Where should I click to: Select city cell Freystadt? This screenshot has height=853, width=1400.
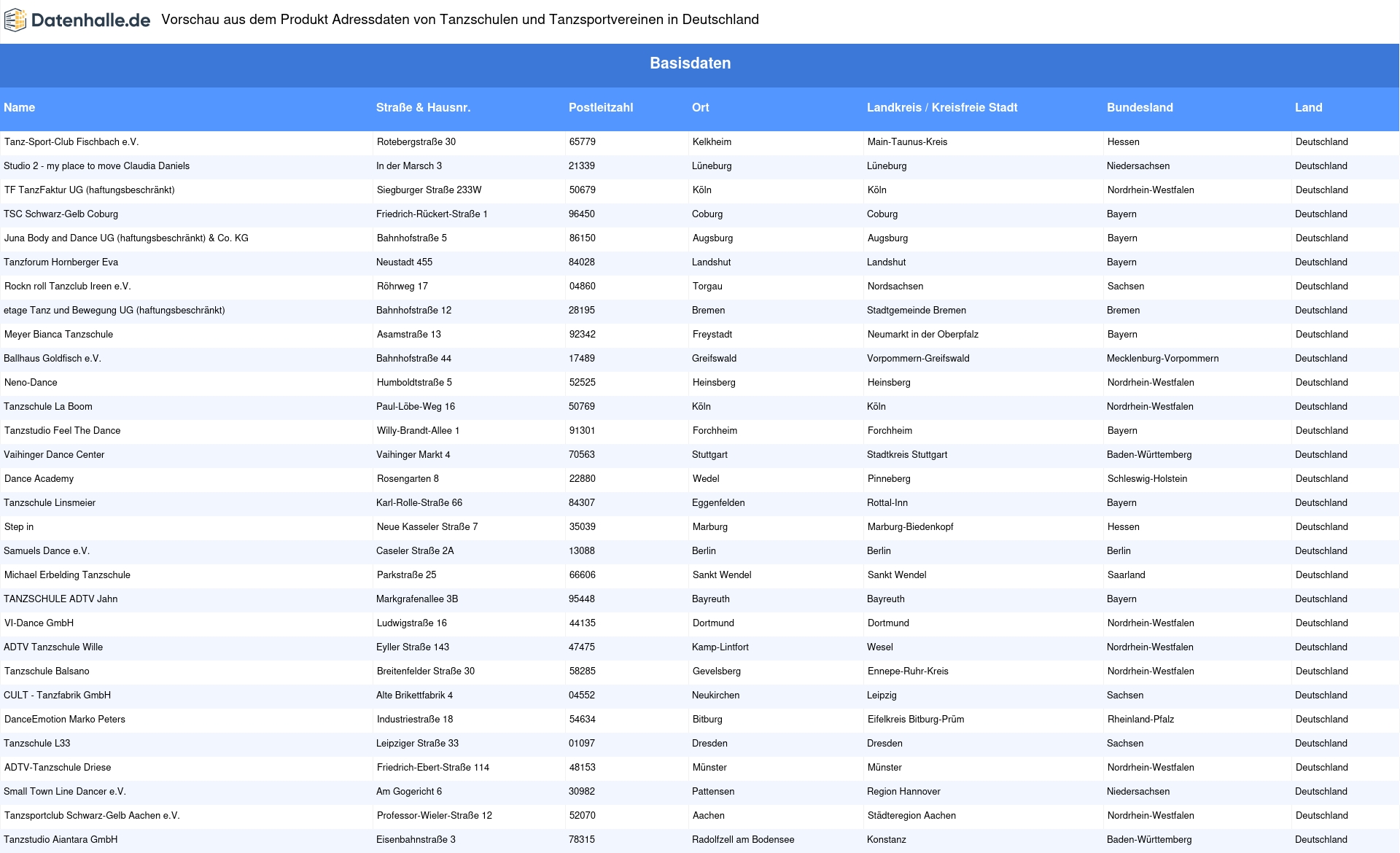712,334
